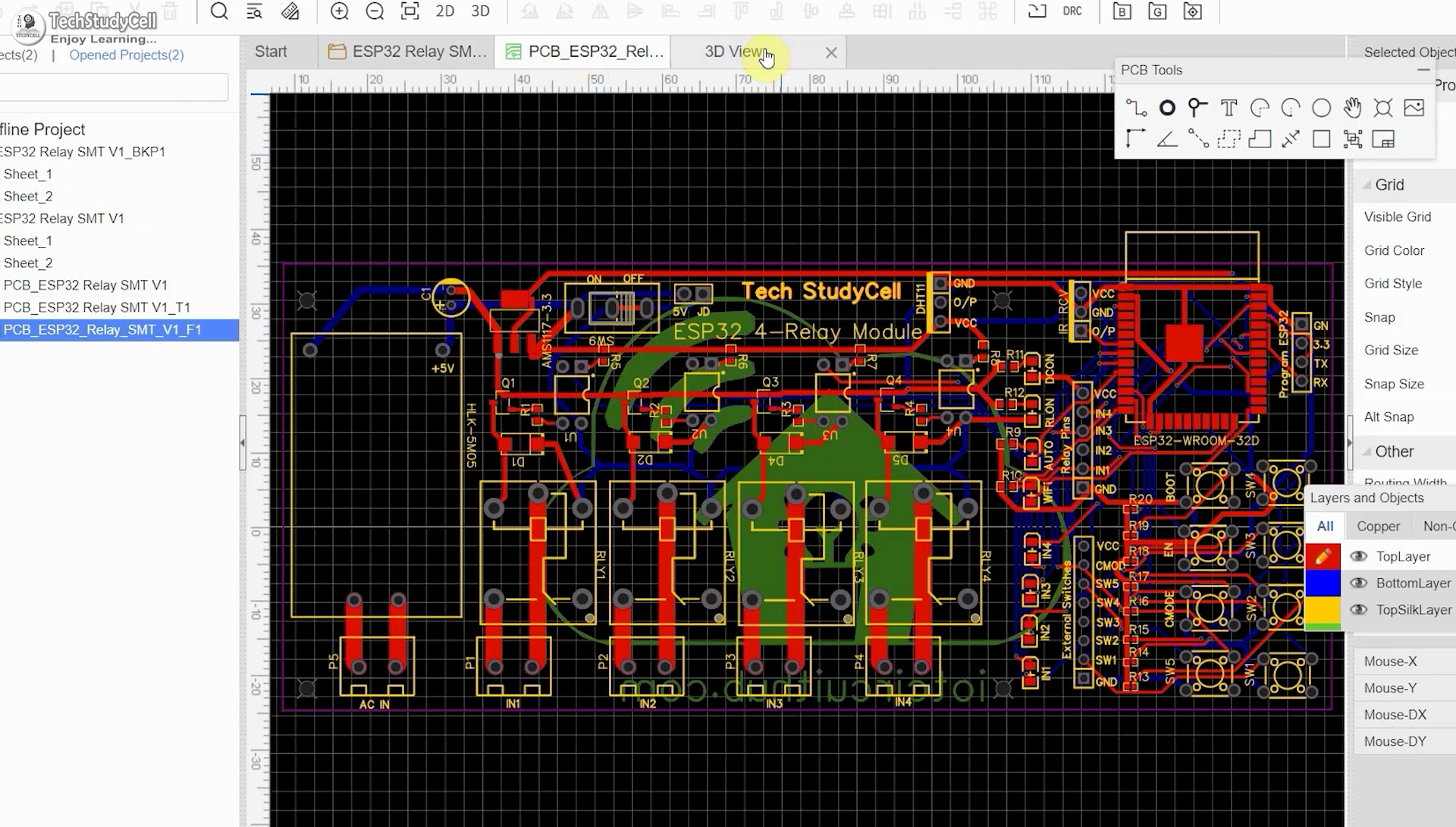Image resolution: width=1456 pixels, height=827 pixels.
Task: Open Sheet_1 under ESP32 Relay SMT V1_BKP1
Action: 28,175
